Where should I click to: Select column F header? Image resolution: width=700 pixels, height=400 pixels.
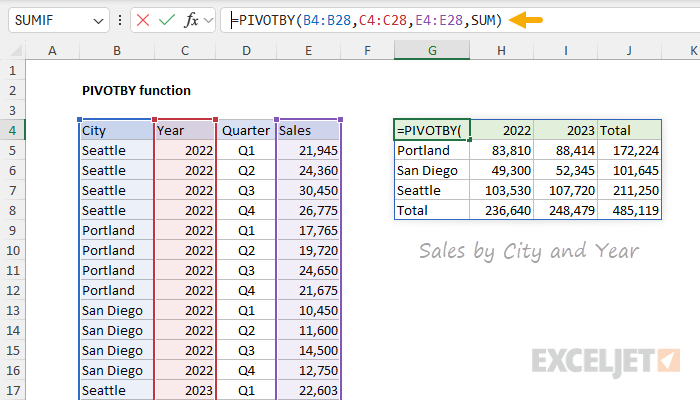click(x=367, y=50)
